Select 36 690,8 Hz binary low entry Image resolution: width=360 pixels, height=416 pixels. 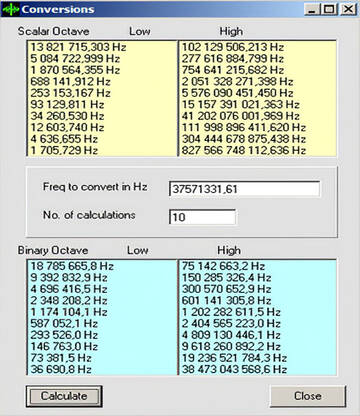point(61,369)
